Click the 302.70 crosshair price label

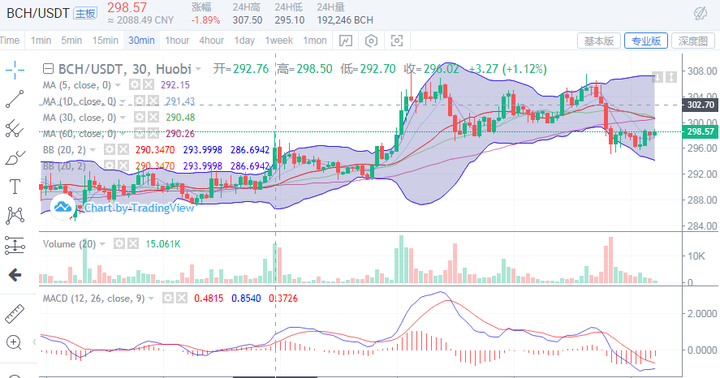tap(701, 105)
